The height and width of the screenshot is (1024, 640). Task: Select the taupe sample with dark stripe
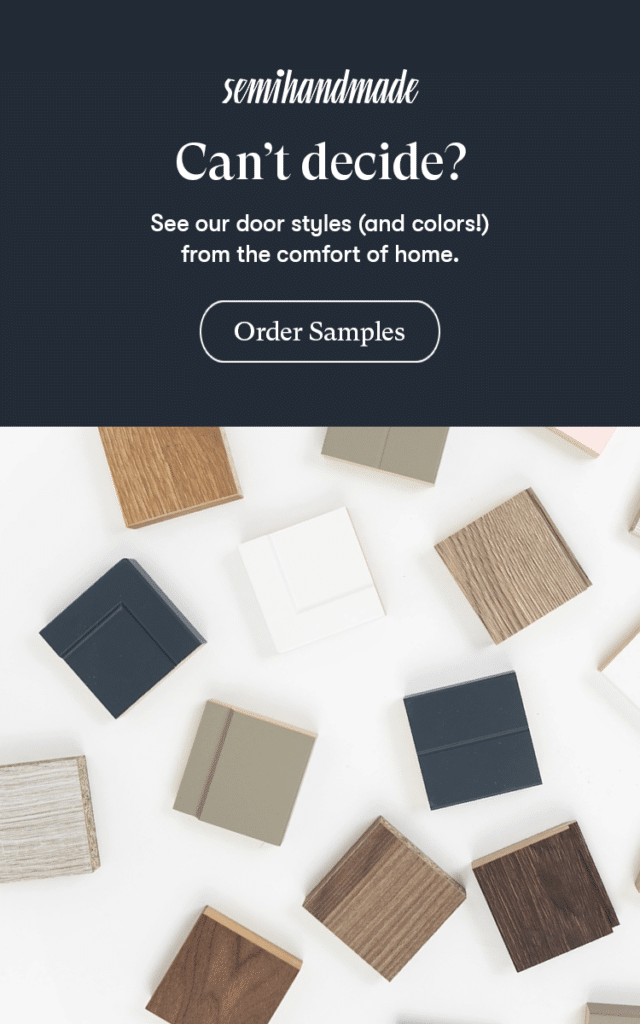pos(244,773)
